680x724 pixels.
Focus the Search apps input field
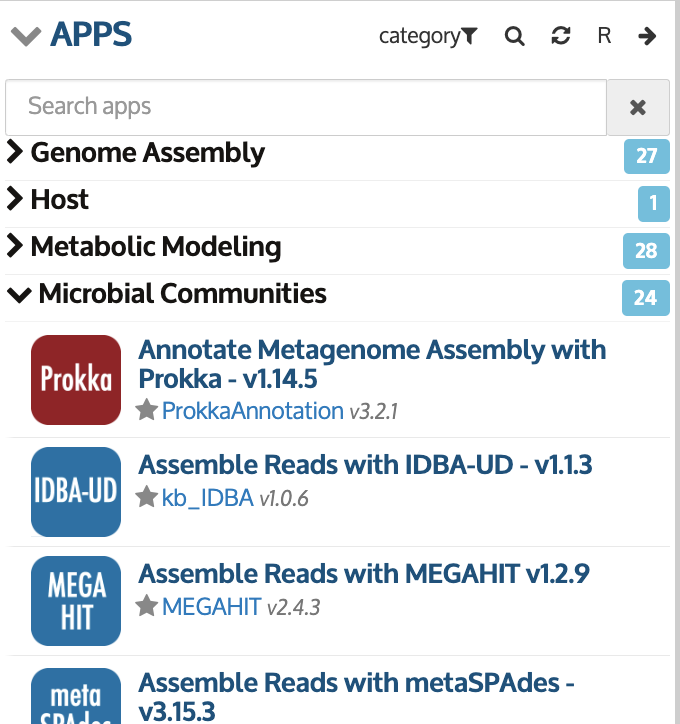tap(306, 107)
